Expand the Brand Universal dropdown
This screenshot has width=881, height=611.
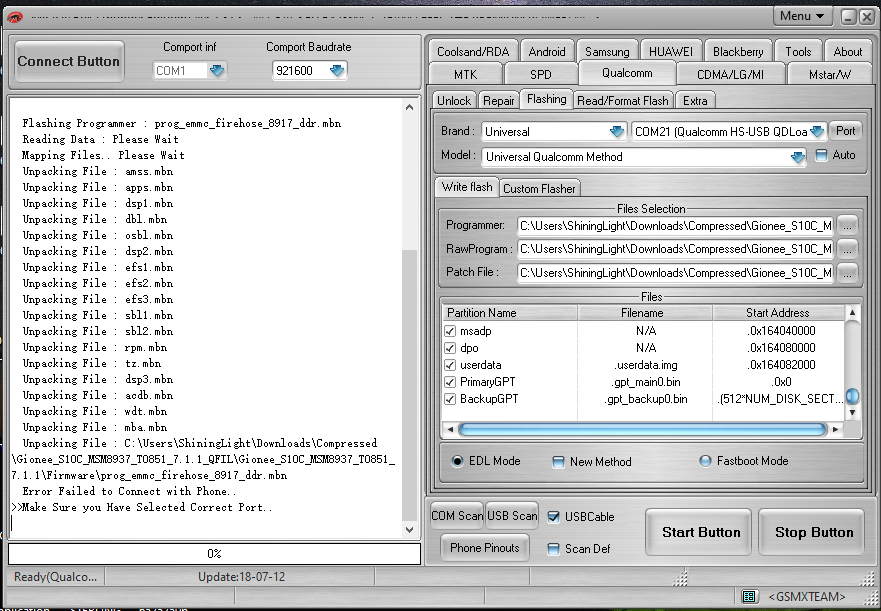[617, 132]
